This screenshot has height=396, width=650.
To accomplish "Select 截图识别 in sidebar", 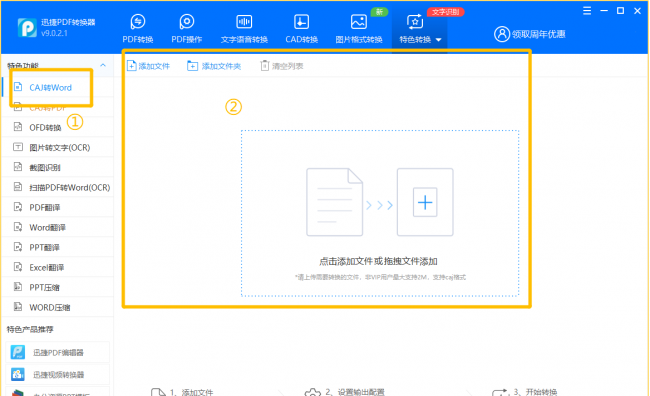I will coord(58,168).
